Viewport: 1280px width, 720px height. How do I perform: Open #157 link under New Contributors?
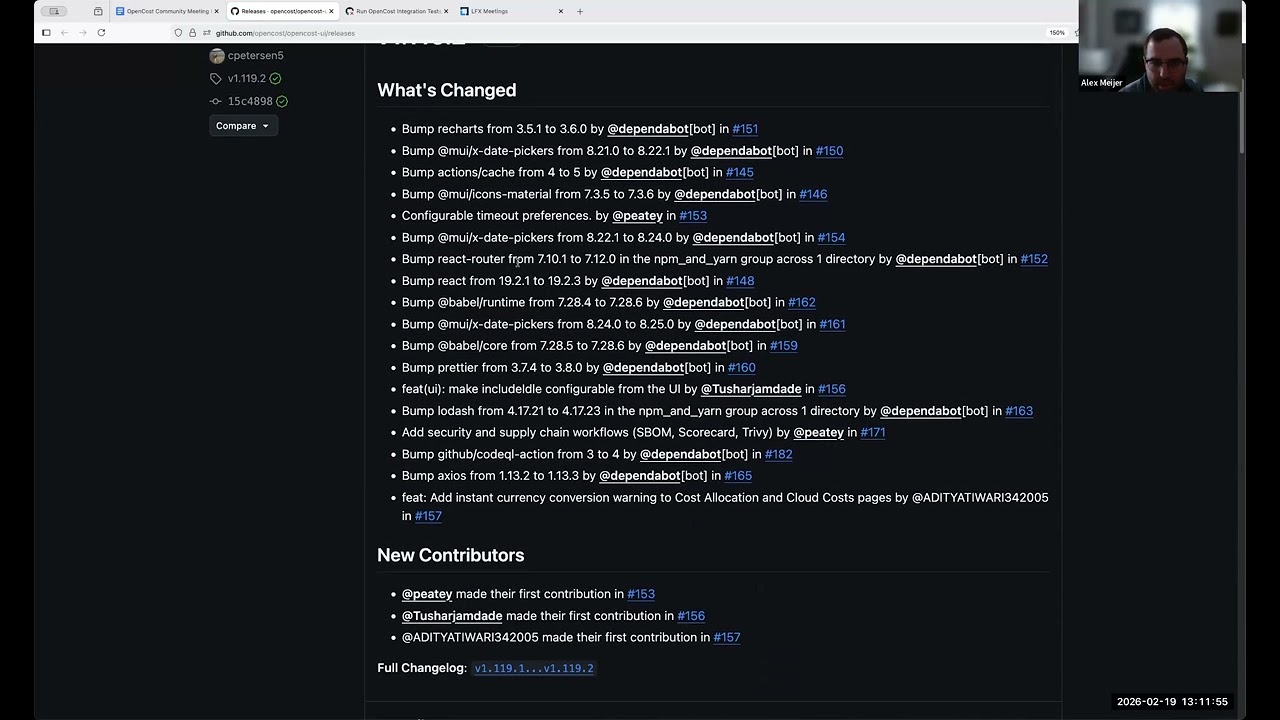pos(727,637)
